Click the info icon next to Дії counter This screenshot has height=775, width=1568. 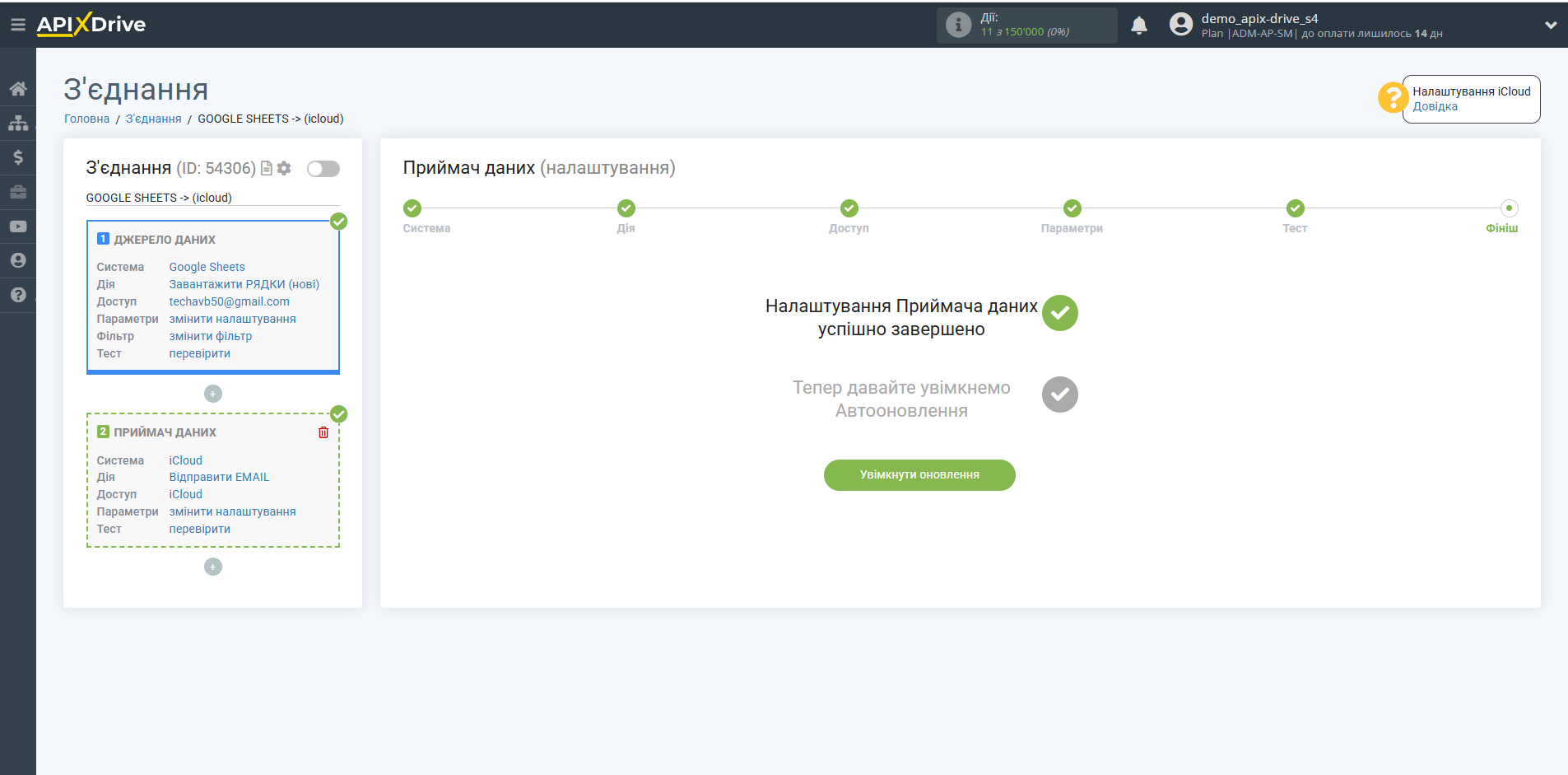pos(958,25)
